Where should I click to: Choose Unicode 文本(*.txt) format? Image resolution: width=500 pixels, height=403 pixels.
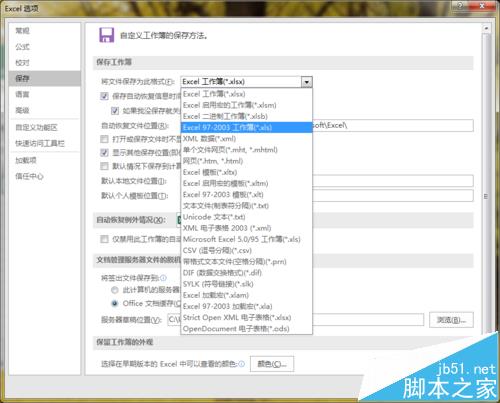247,217
